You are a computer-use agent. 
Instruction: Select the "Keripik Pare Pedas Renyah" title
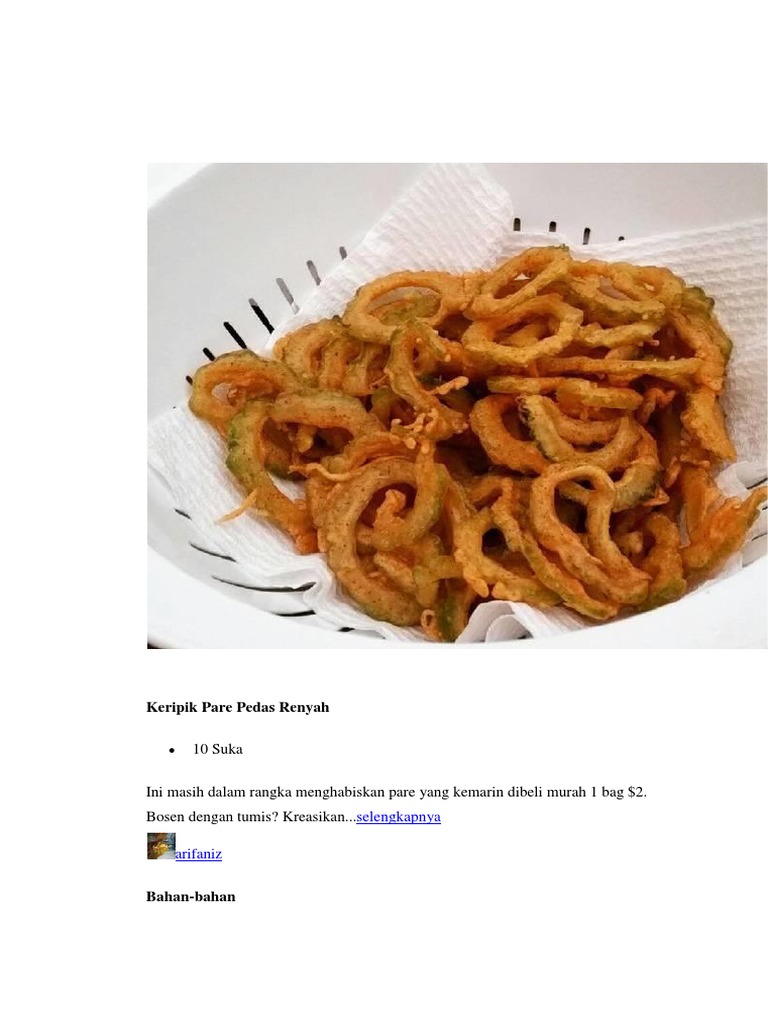tap(238, 707)
